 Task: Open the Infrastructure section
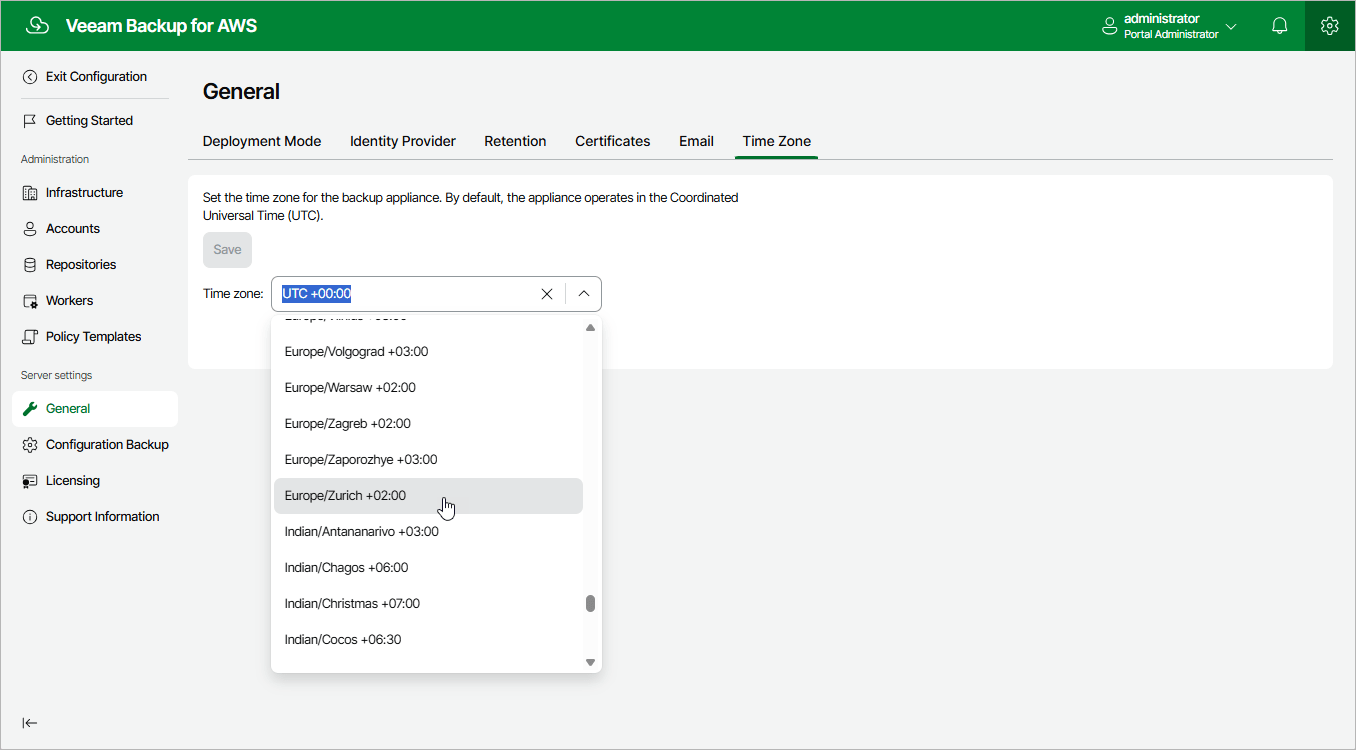(84, 192)
